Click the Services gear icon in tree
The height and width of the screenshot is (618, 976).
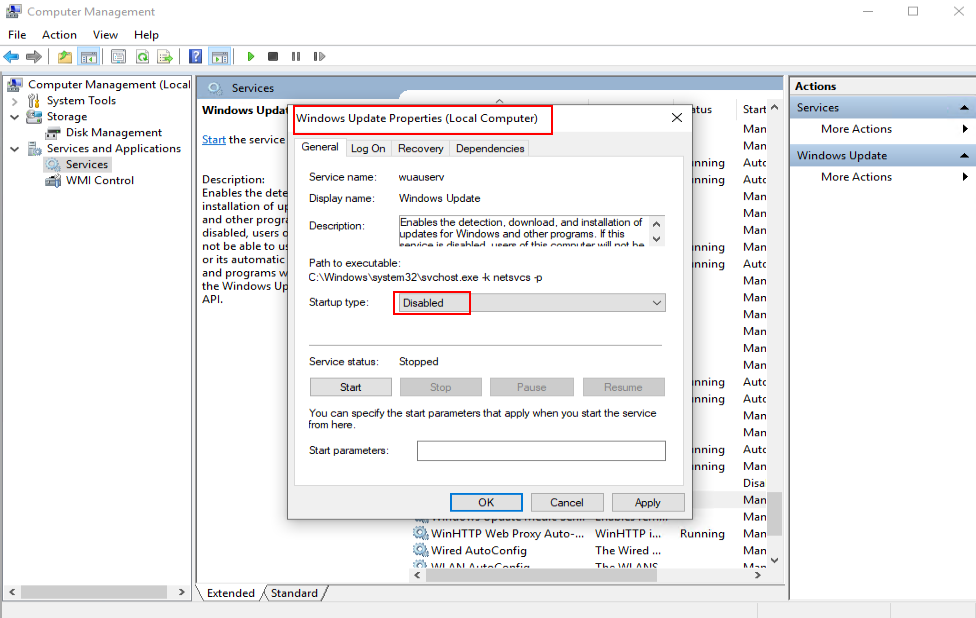click(53, 164)
